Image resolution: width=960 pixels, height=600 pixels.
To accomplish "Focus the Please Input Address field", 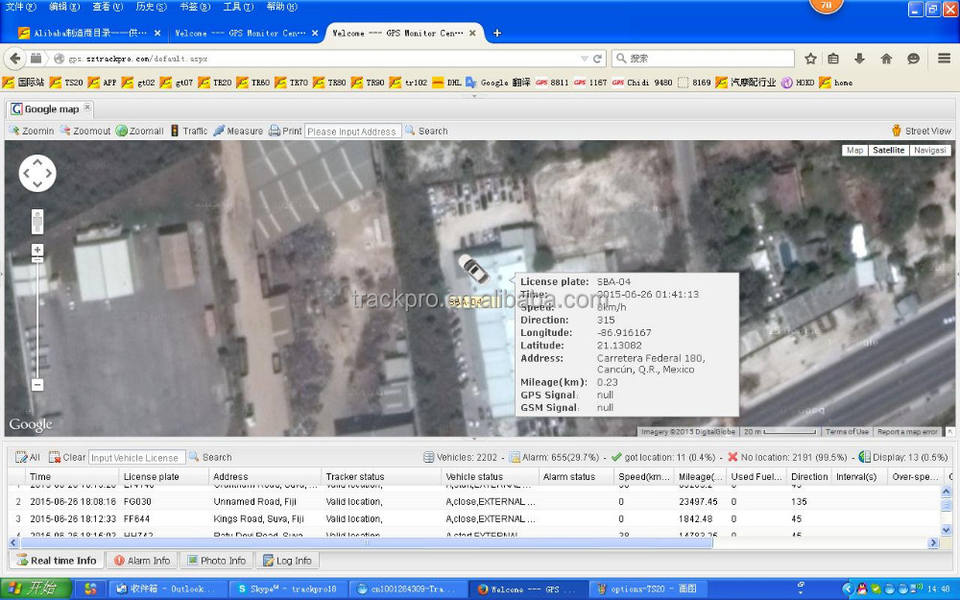I will click(352, 131).
